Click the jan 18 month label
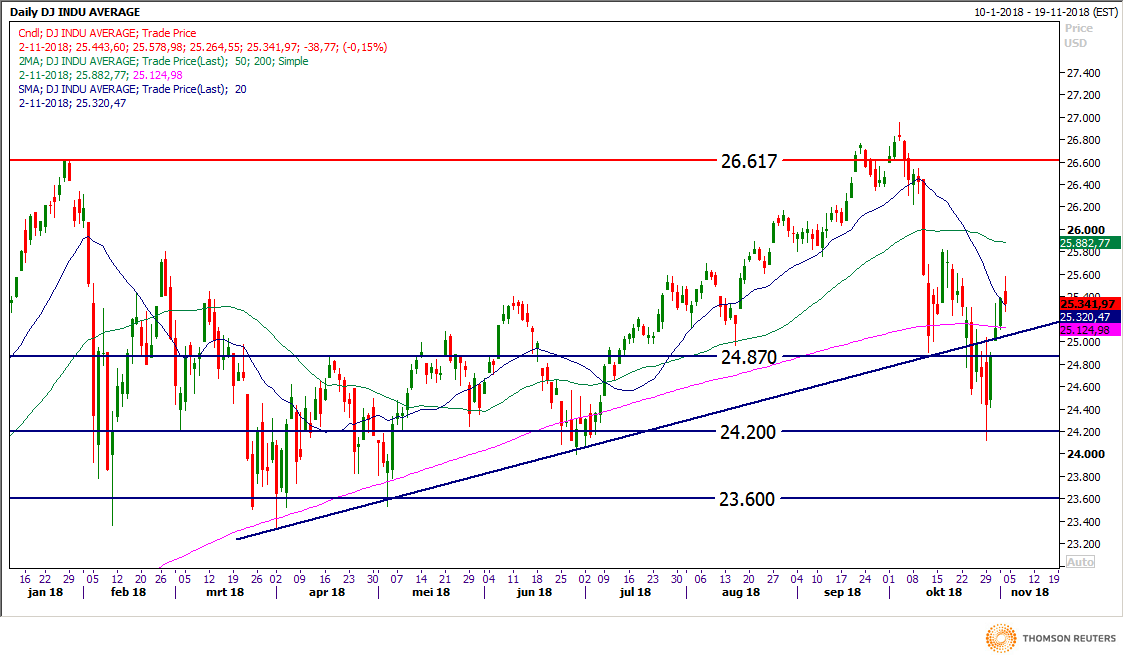 tap(45, 593)
